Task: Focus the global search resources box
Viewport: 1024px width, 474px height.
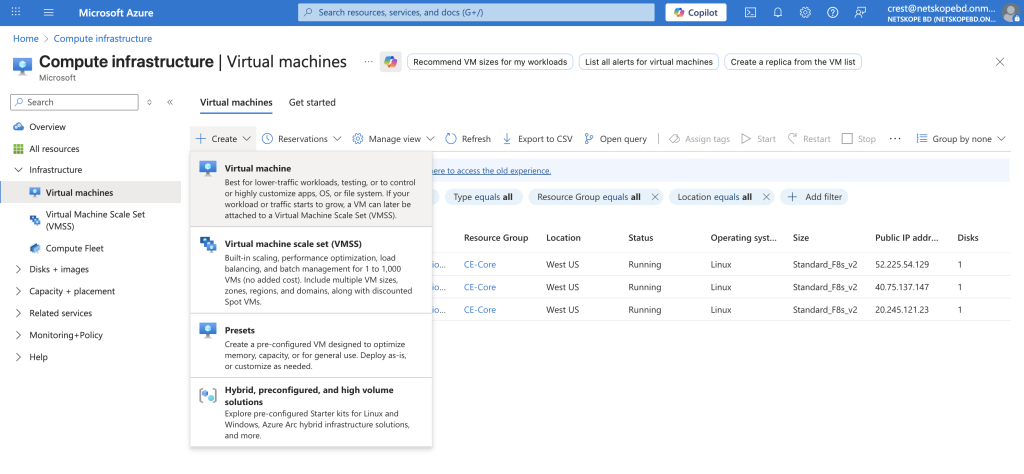Action: point(476,12)
